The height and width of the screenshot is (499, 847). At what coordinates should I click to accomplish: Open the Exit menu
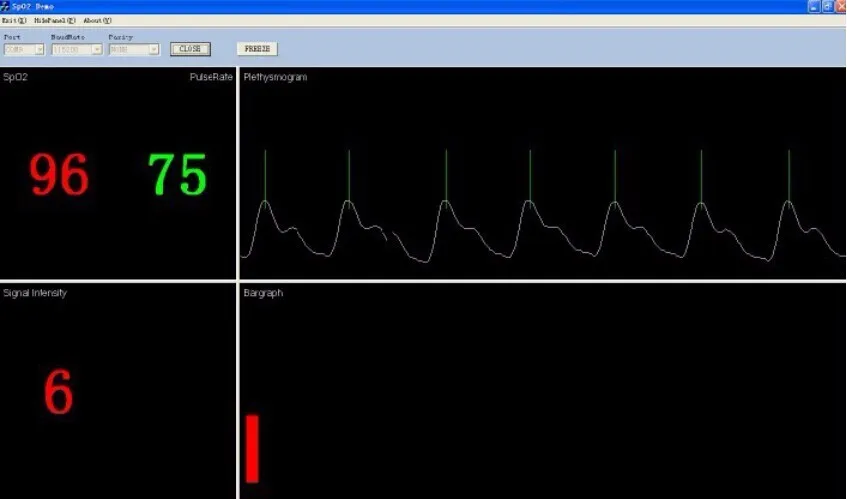13,20
